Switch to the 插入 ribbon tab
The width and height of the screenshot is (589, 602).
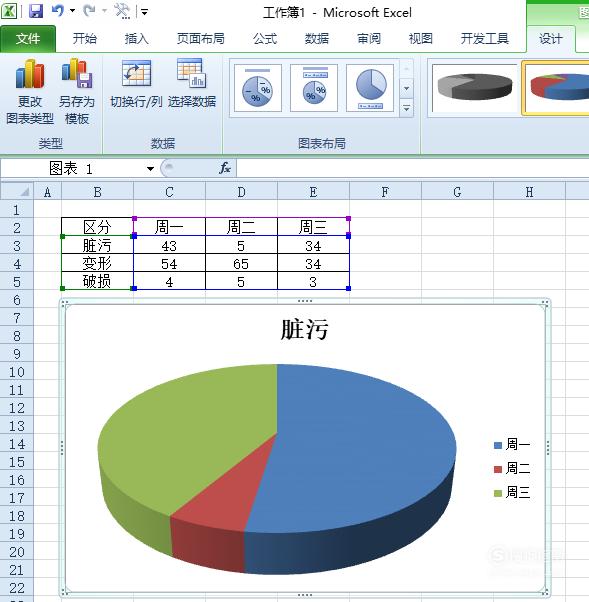coord(136,39)
